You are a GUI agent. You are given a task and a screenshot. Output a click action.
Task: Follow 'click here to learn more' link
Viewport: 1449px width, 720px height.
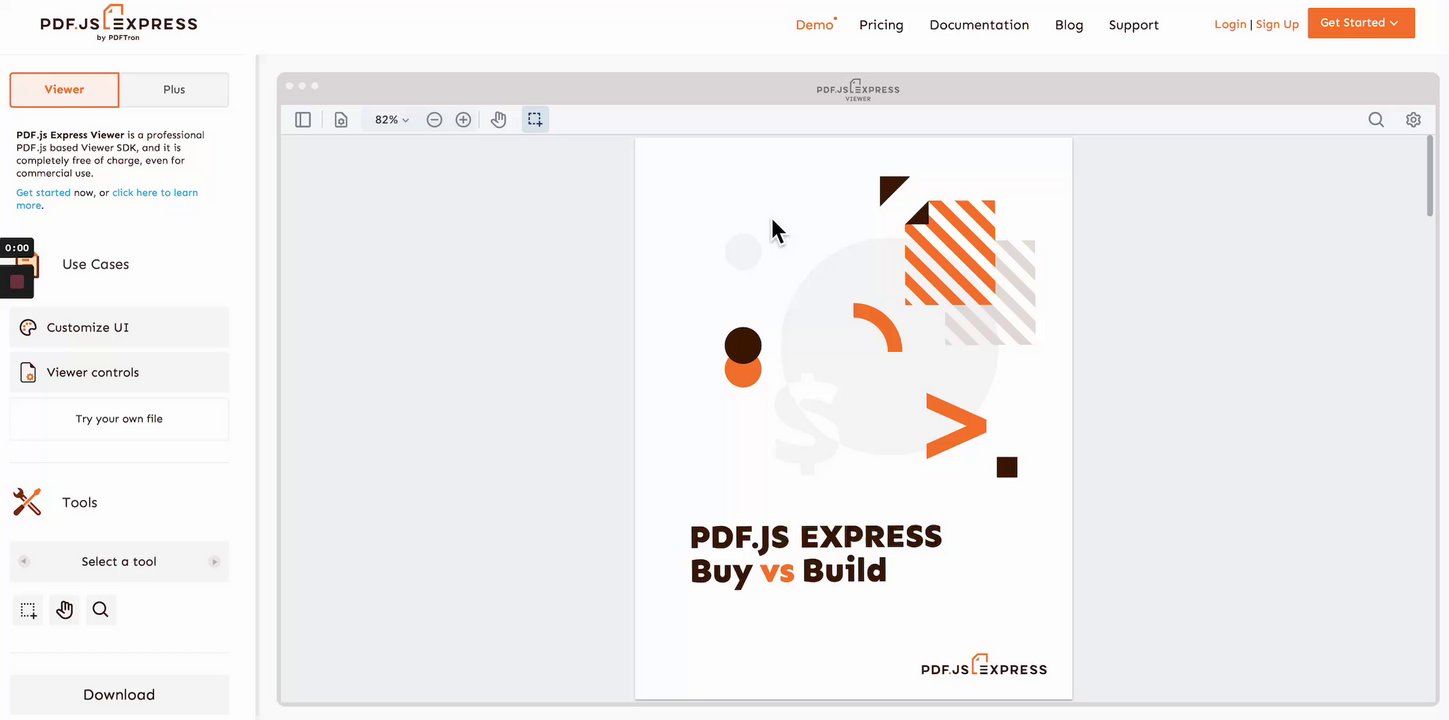(107, 199)
